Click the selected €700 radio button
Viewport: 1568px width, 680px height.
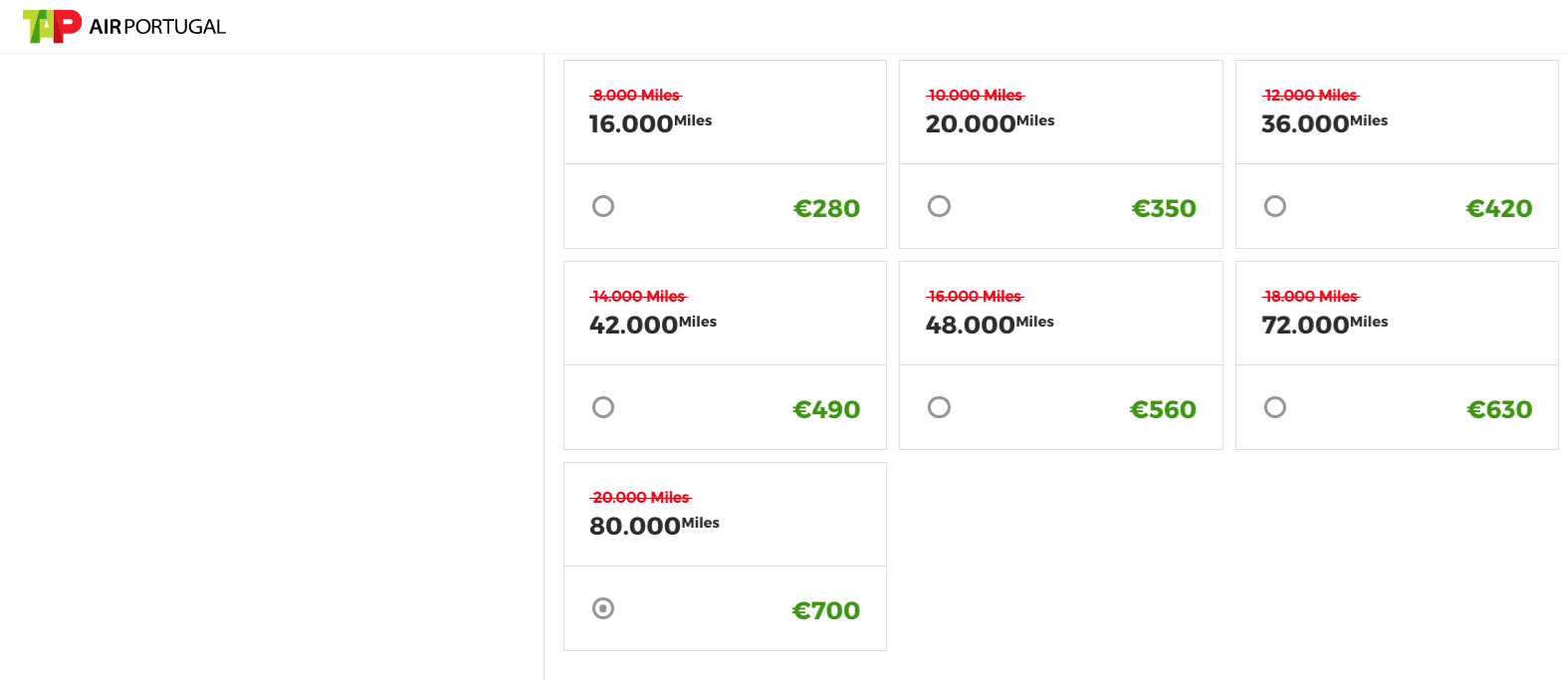pos(603,608)
